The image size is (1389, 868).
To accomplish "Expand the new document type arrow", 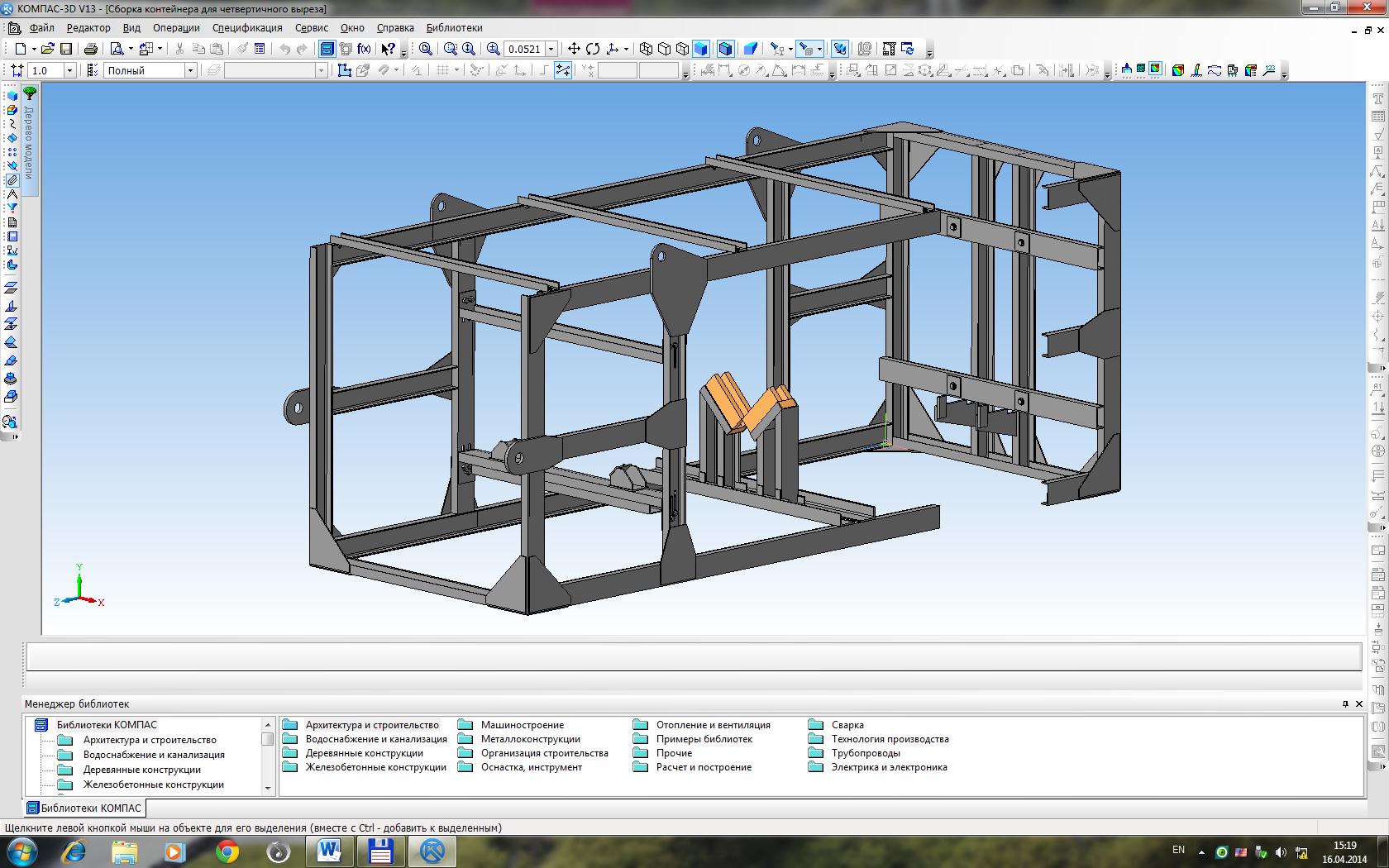I will [34, 49].
